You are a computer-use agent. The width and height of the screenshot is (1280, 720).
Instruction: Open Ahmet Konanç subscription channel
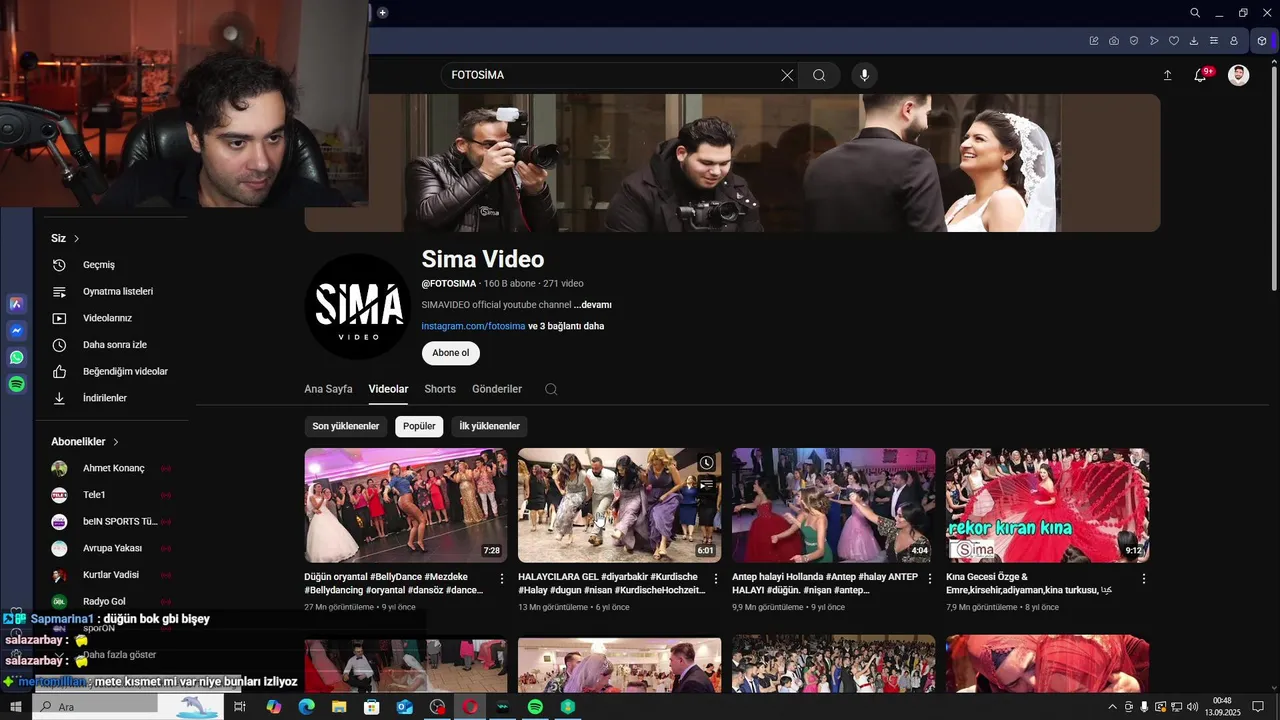[x=115, y=468]
